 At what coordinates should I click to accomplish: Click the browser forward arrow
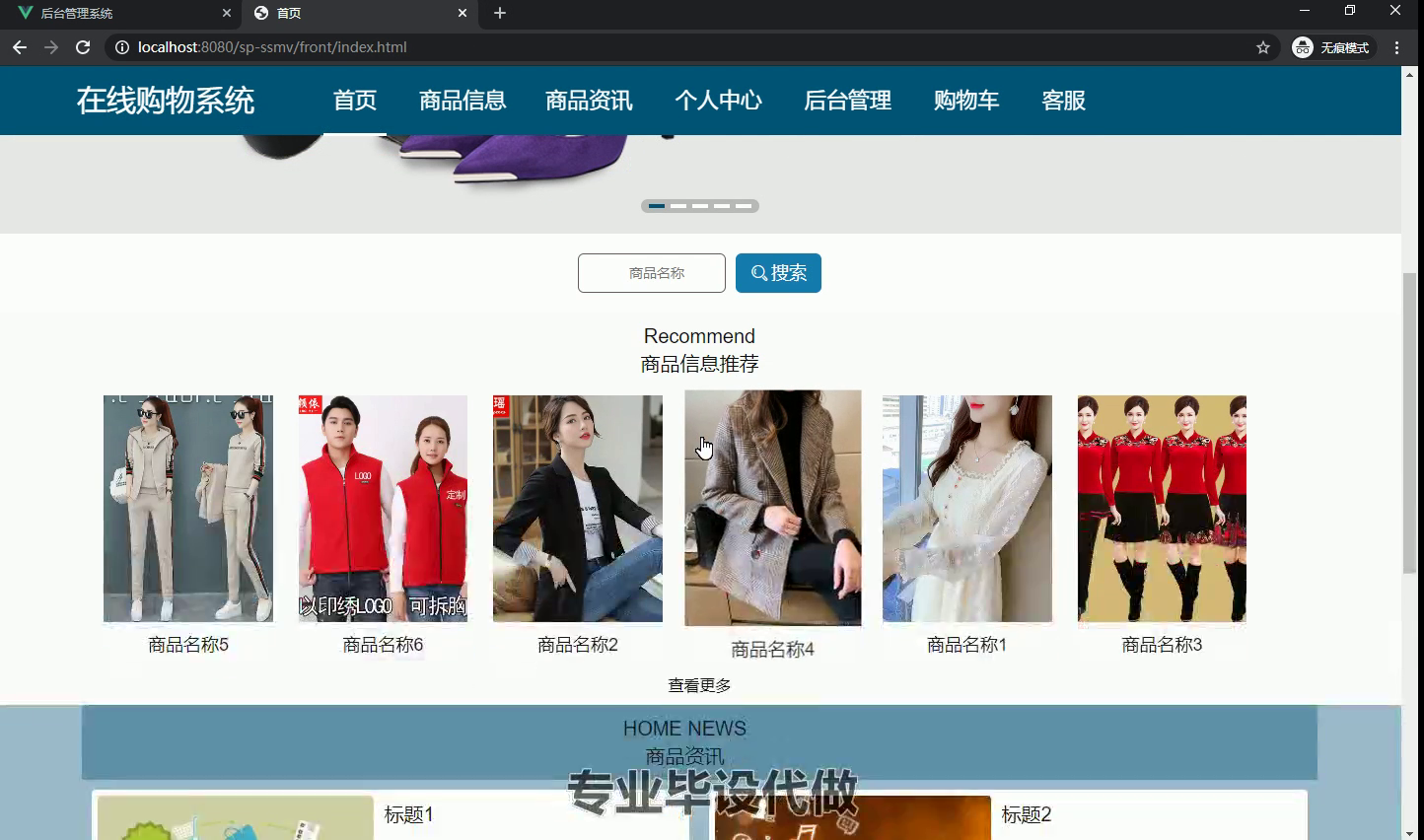(51, 47)
